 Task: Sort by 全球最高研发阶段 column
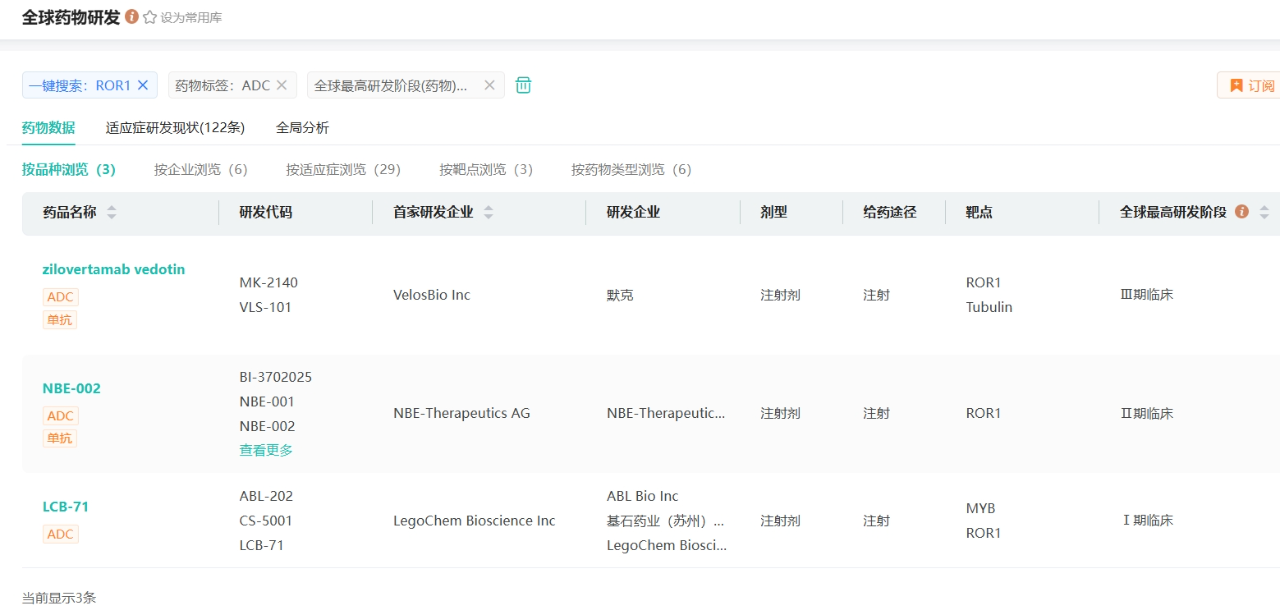[x=1264, y=213]
